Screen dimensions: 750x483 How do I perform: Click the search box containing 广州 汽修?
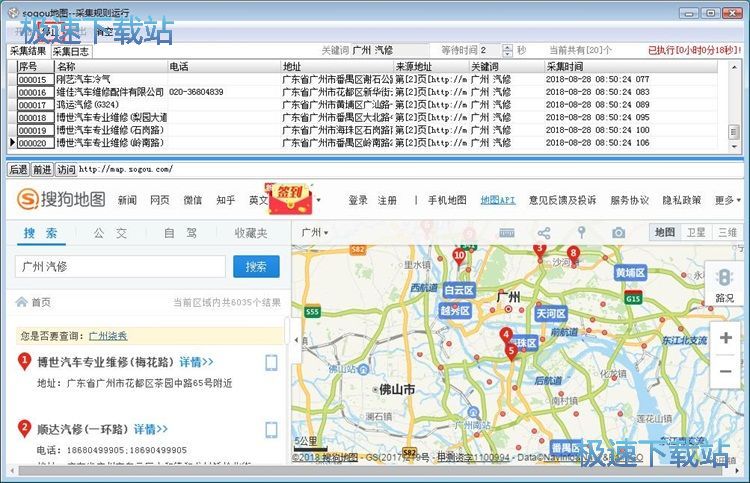120,267
